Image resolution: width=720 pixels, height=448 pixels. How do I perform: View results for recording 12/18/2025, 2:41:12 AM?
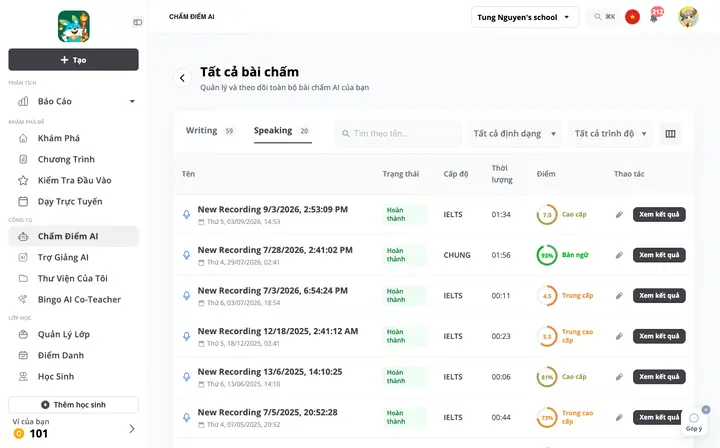click(659, 336)
